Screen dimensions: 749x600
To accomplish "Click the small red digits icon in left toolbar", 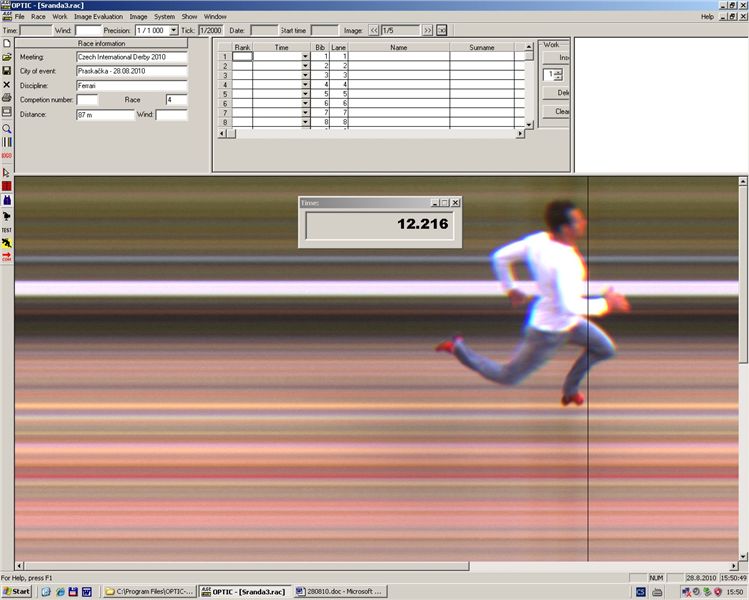I will pyautogui.click(x=7, y=156).
